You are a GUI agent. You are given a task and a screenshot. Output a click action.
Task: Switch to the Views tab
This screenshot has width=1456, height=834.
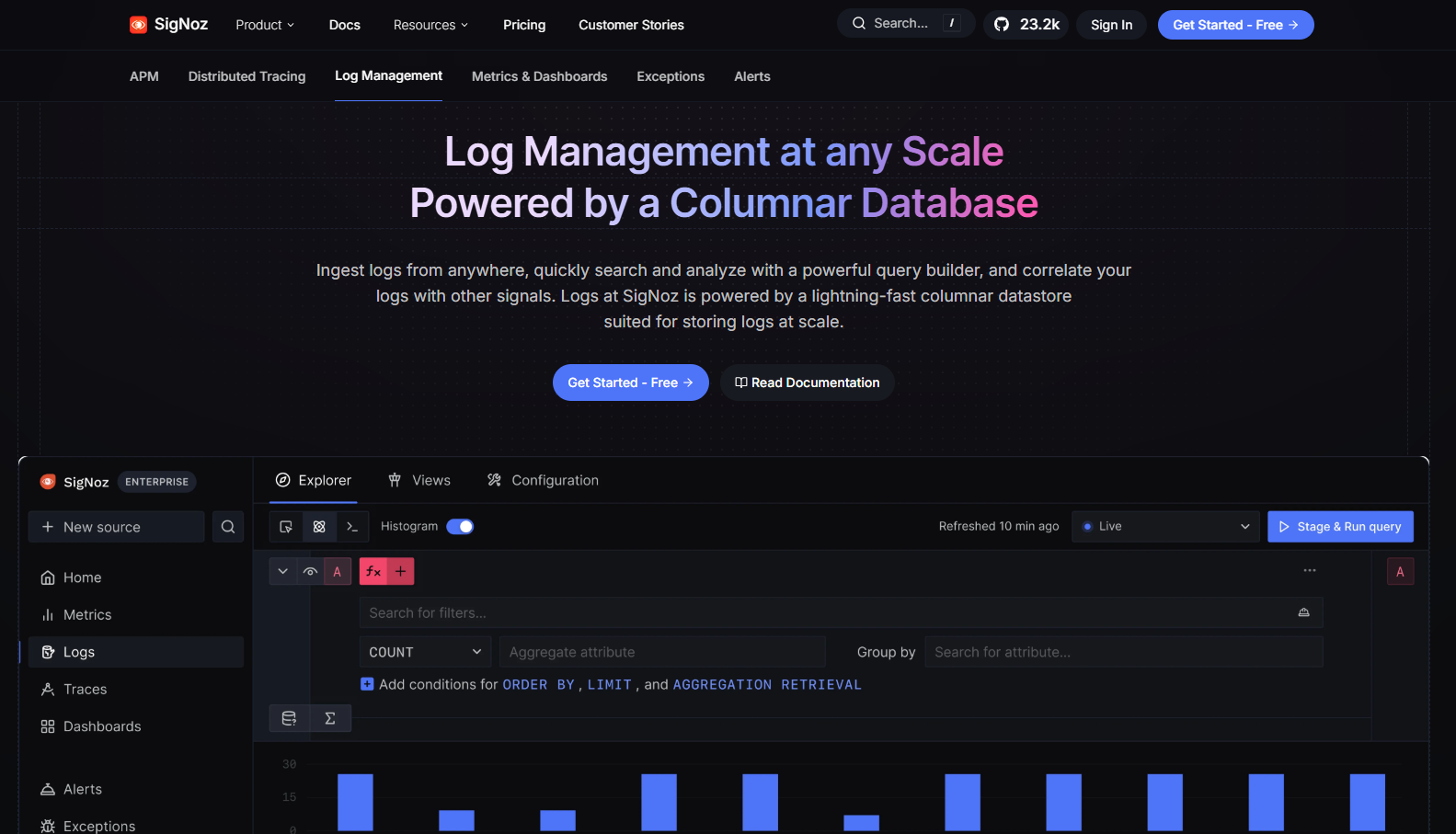click(x=419, y=480)
